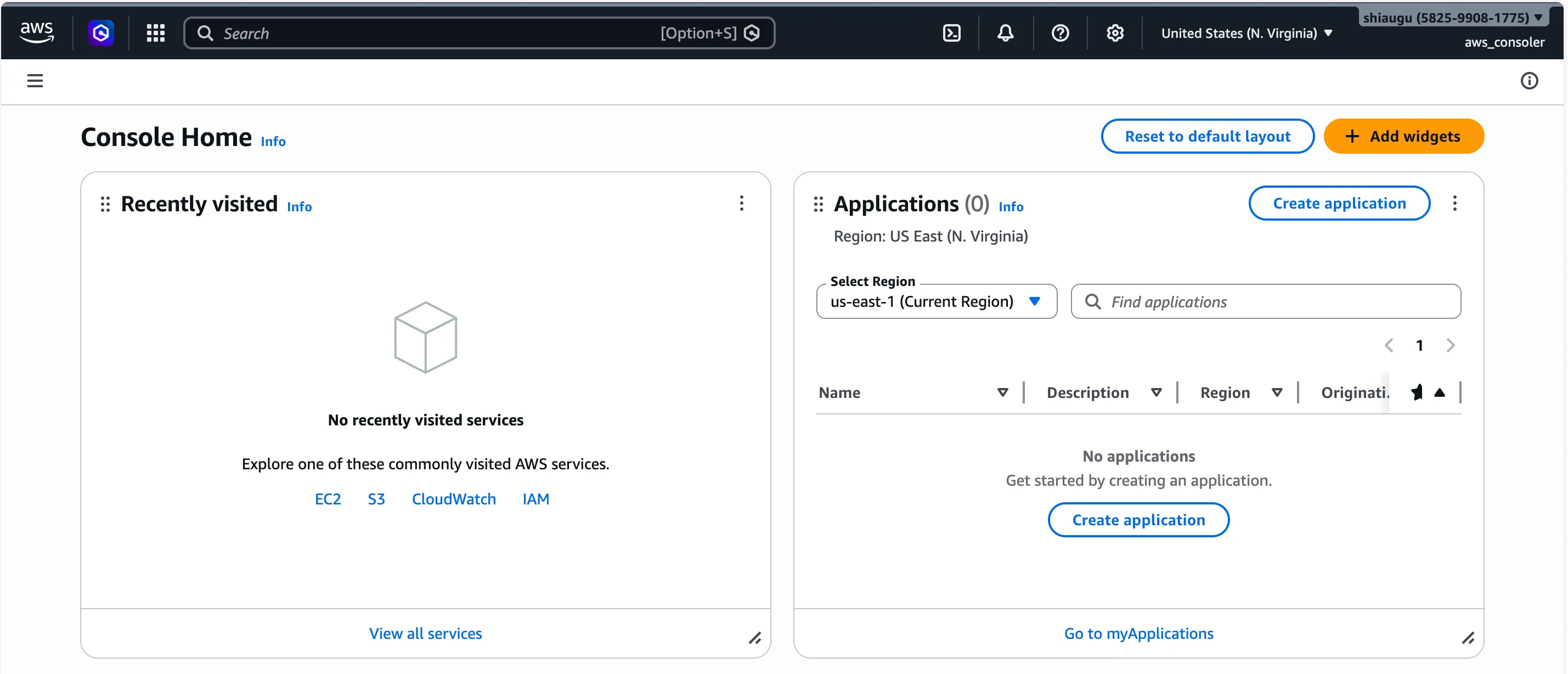Sort applications by Region column
This screenshot has width=1568, height=674.
coord(1277,393)
